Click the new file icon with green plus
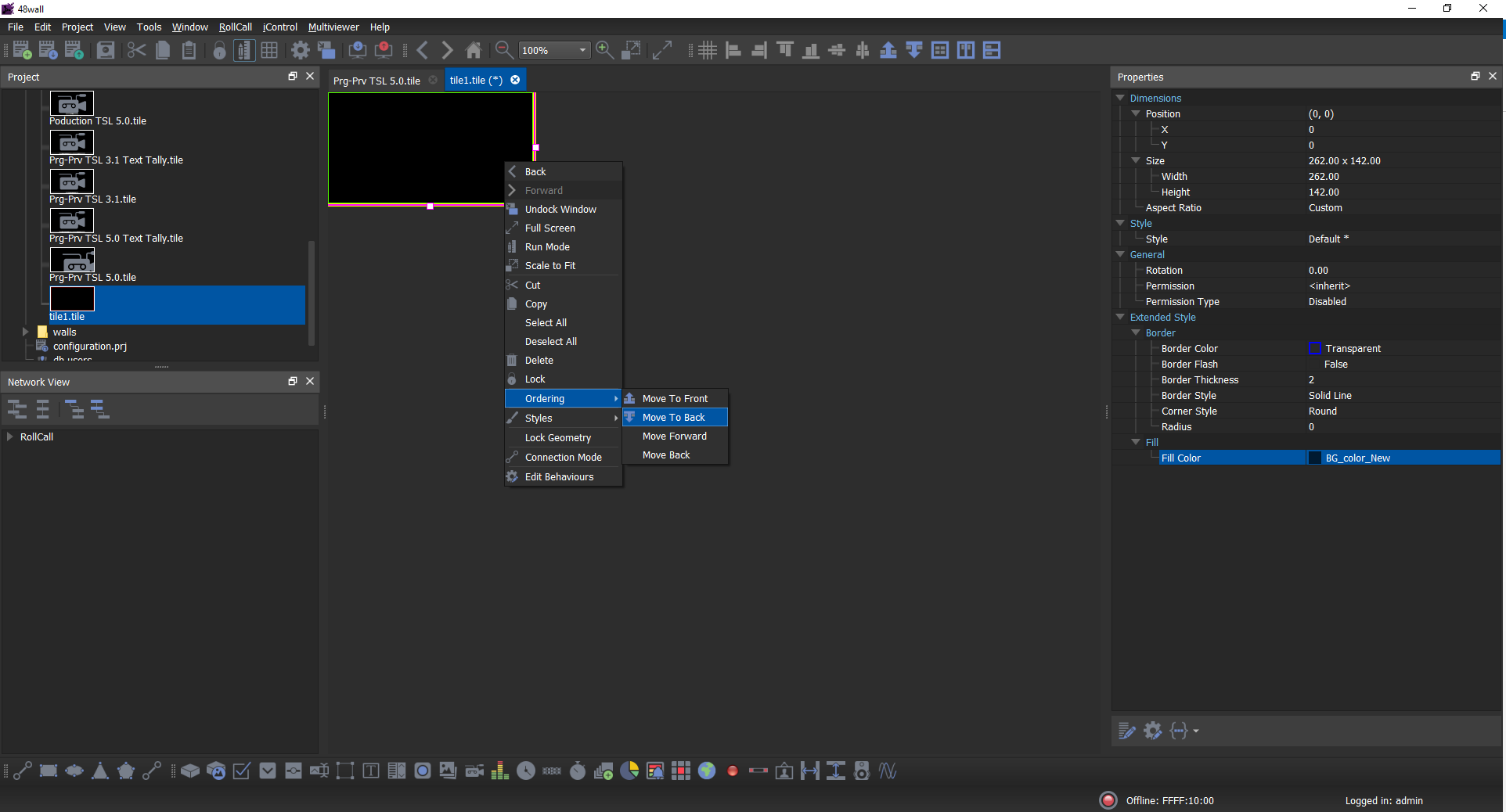1506x812 pixels. (22, 50)
